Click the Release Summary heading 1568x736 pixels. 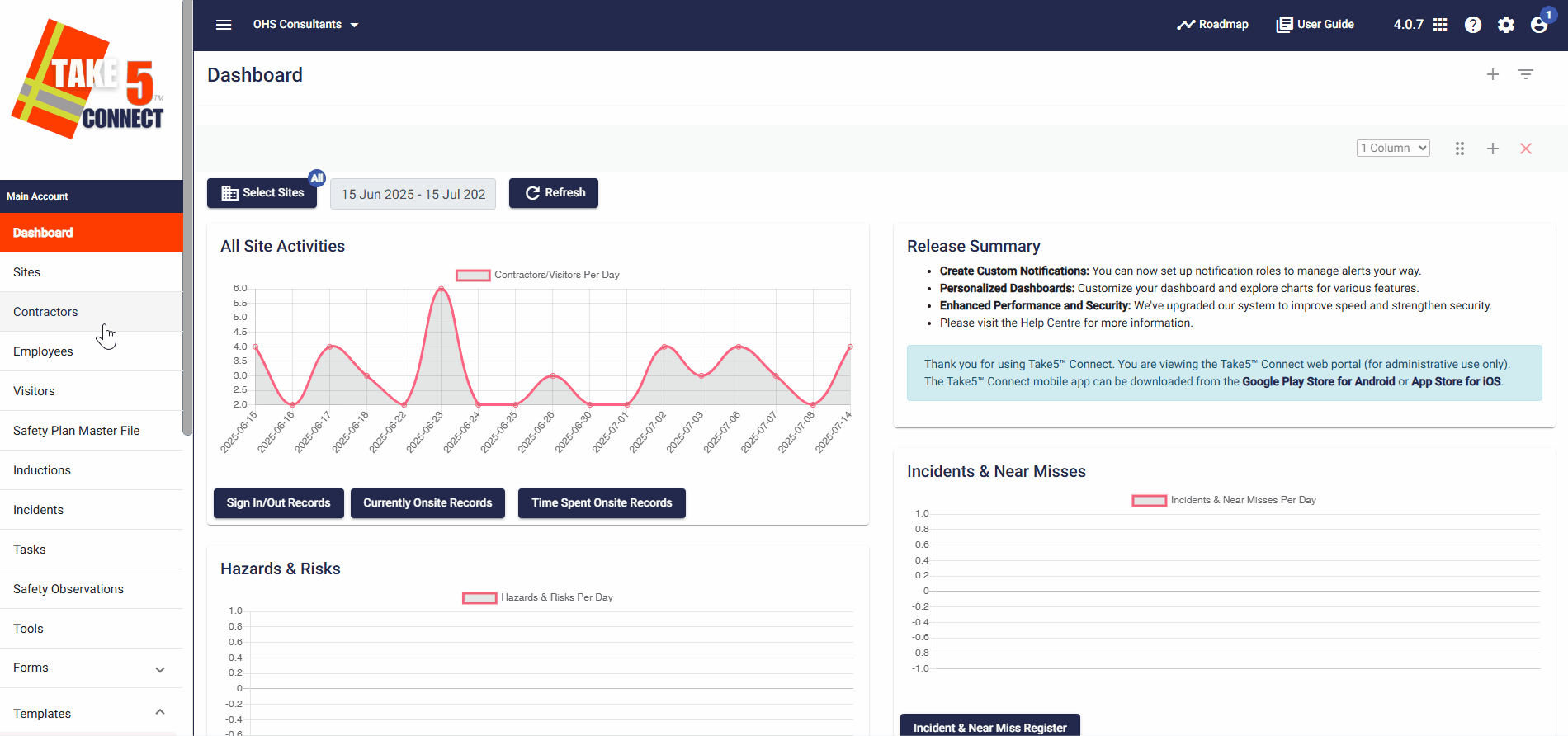[973, 246]
